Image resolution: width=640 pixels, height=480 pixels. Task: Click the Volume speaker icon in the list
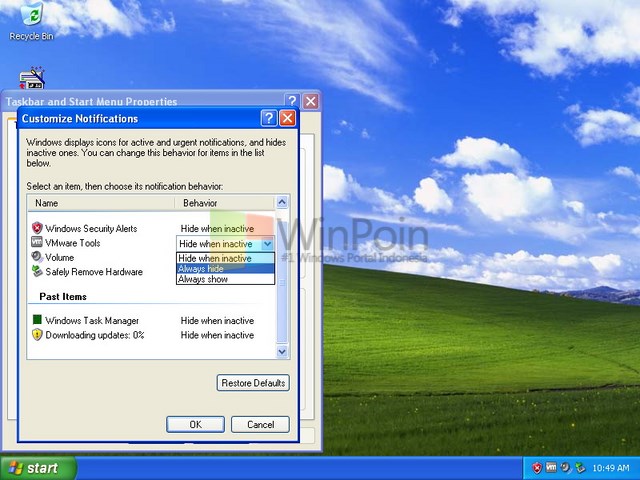point(37,257)
